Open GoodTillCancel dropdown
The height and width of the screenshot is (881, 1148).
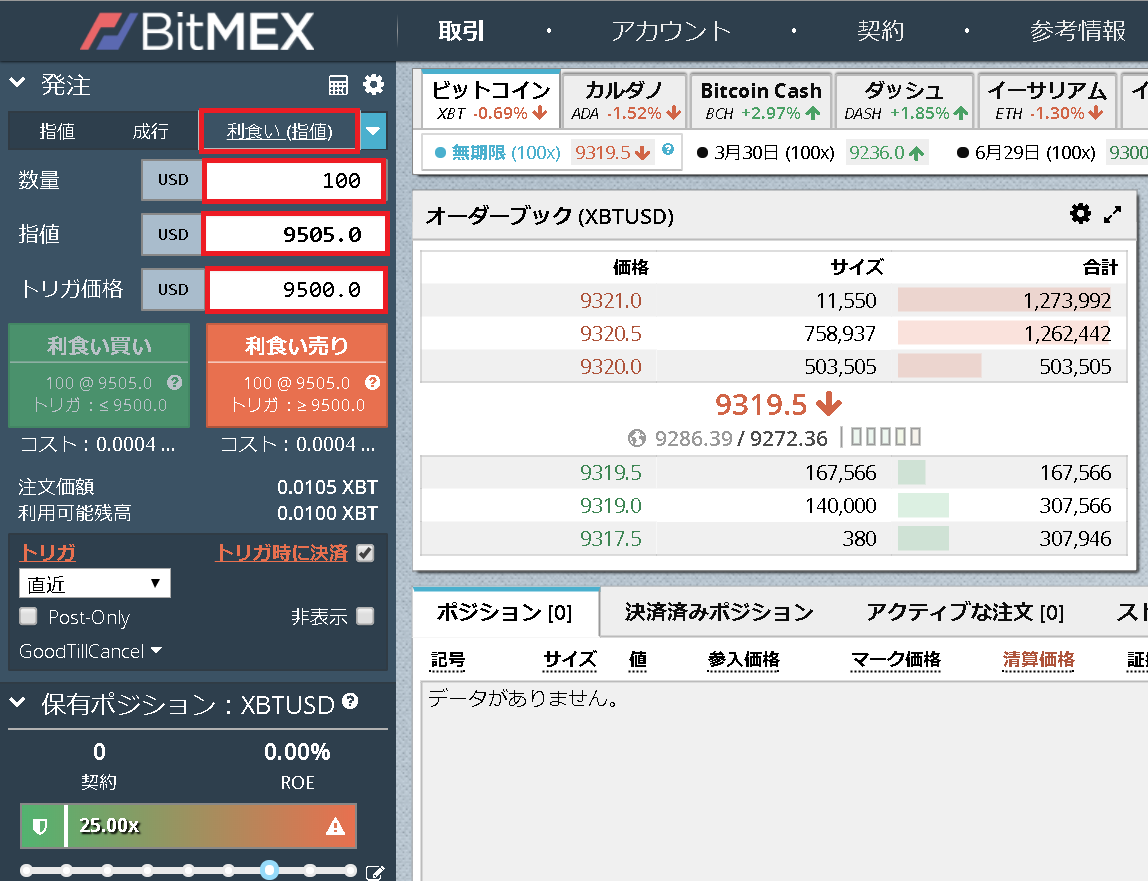coord(90,651)
